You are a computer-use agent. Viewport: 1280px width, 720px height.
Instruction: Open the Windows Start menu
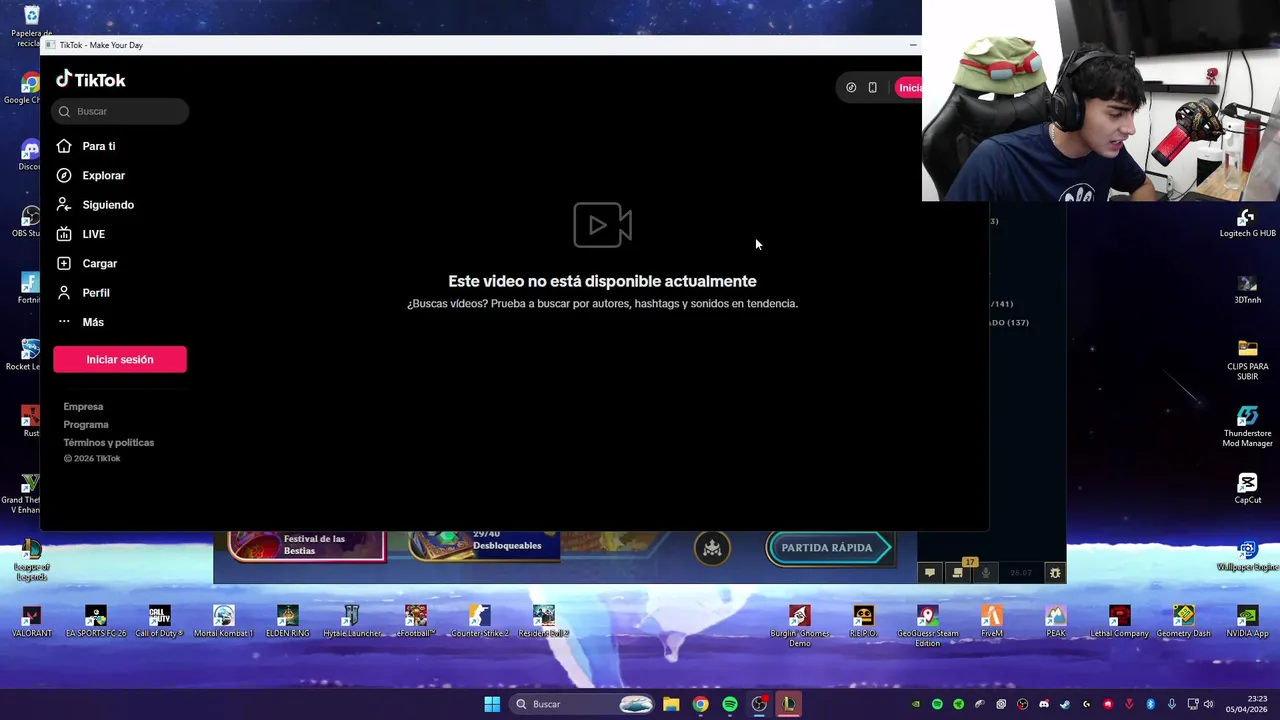492,704
